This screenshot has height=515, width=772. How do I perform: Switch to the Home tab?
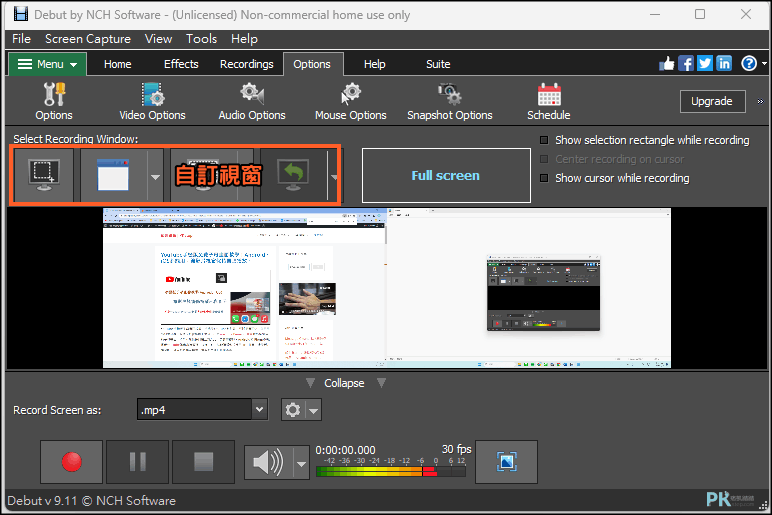(x=118, y=64)
